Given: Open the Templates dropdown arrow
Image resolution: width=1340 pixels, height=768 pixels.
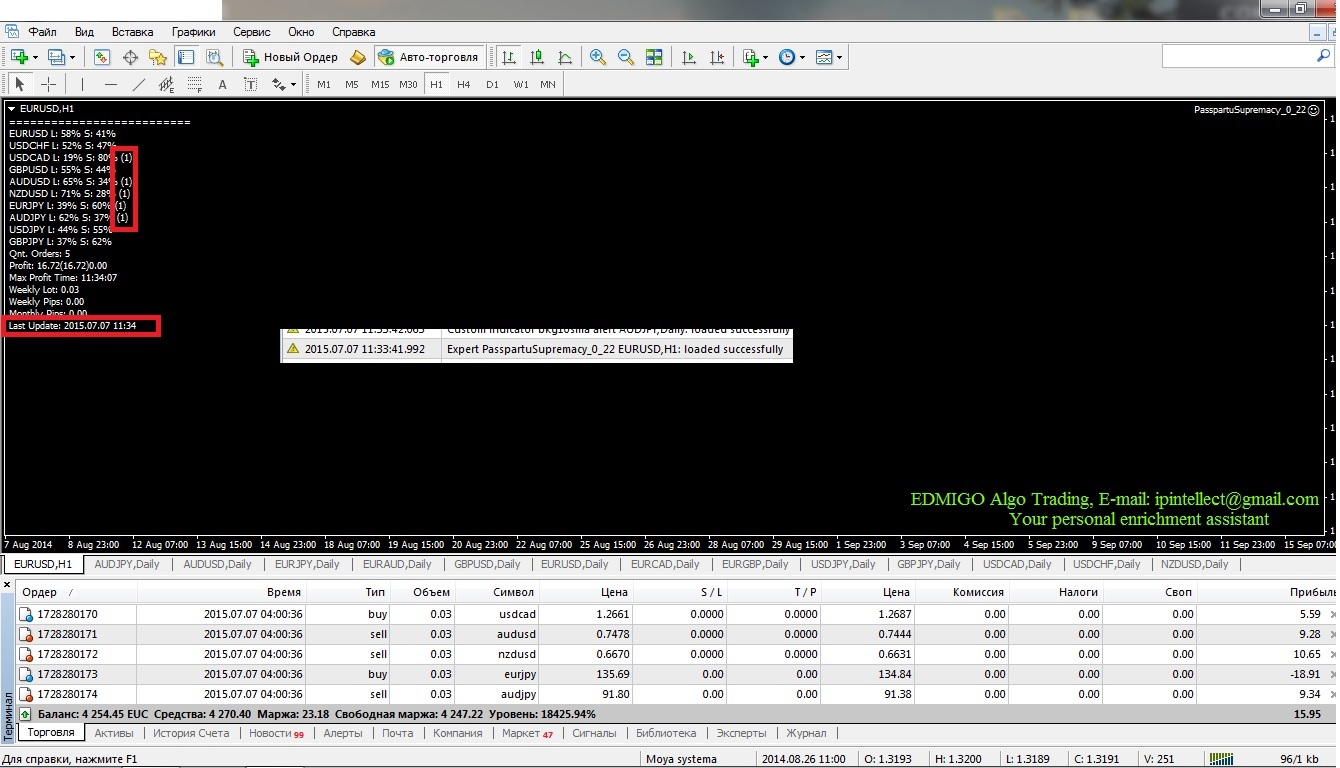Looking at the screenshot, I should tap(840, 57).
